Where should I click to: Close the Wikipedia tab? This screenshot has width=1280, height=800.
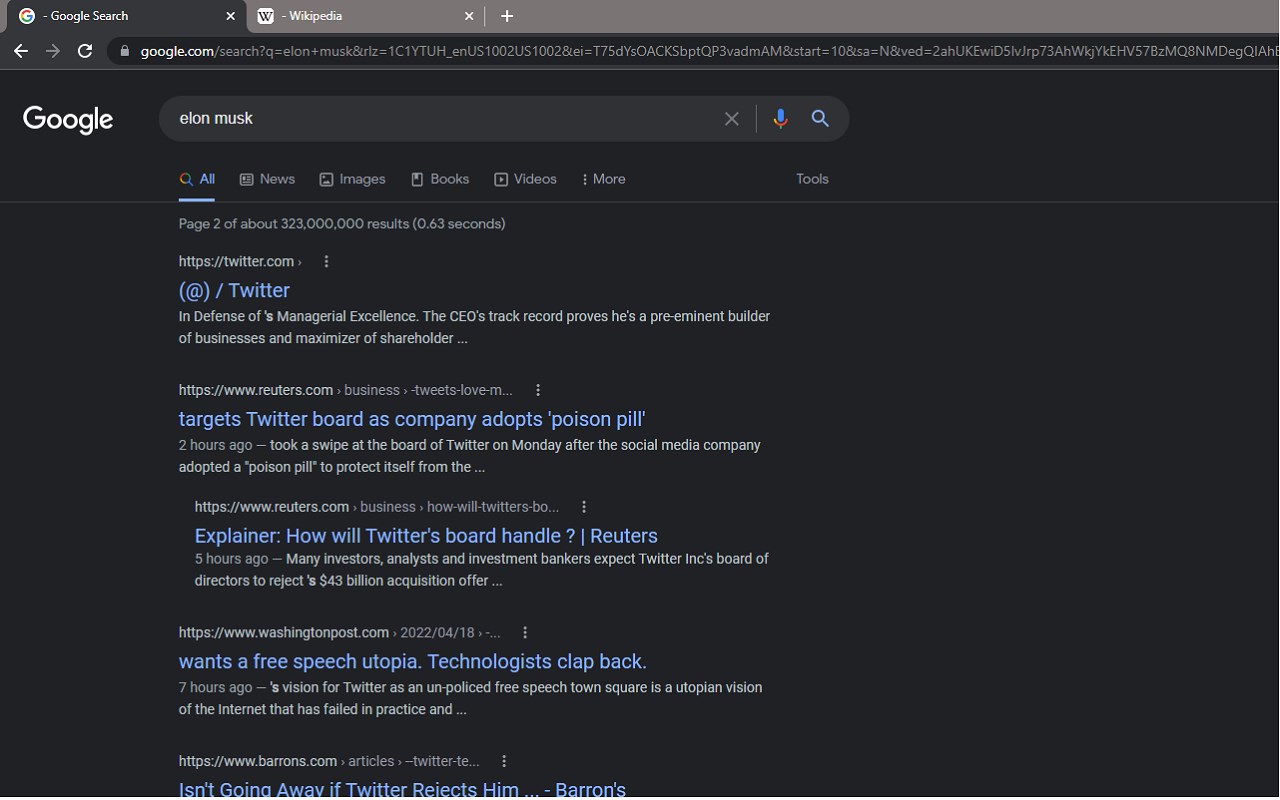[x=469, y=16]
